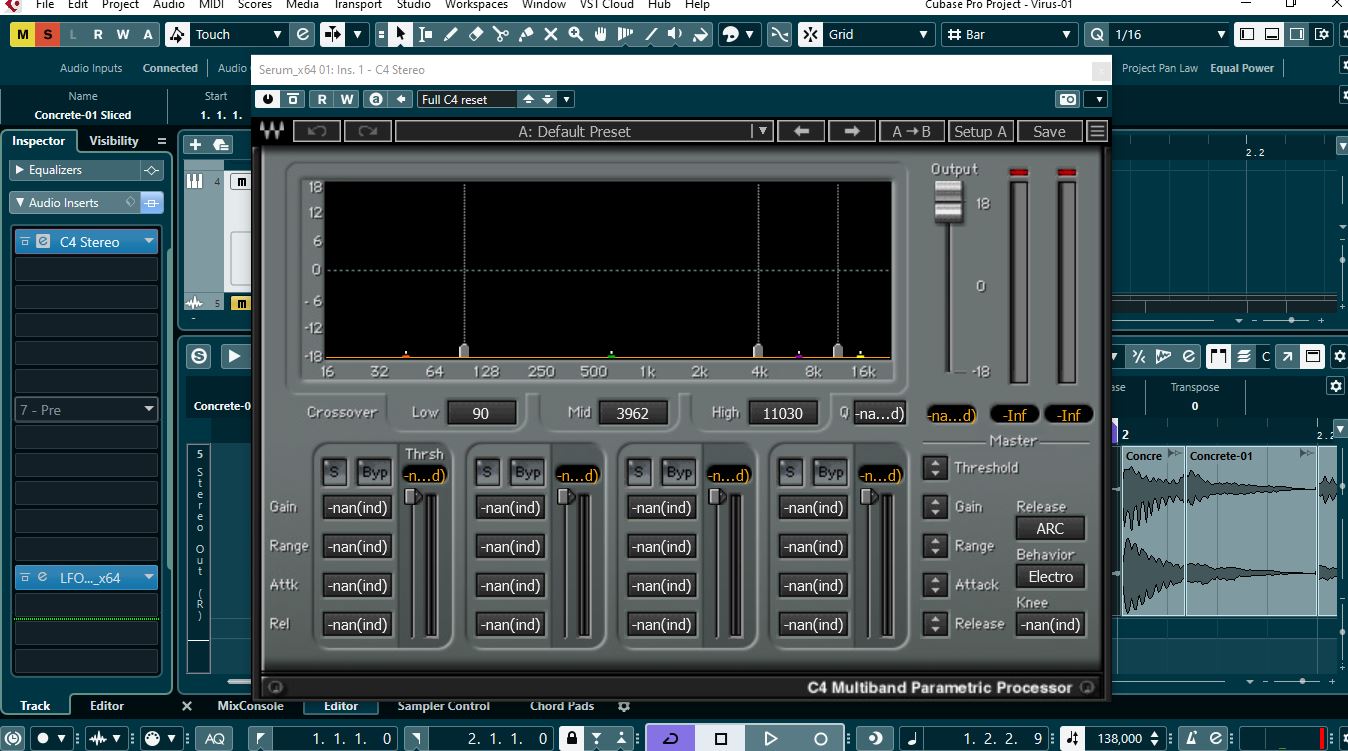The height and width of the screenshot is (751, 1348).
Task: Enable Solo on the first C4 band
Action: 334,472
